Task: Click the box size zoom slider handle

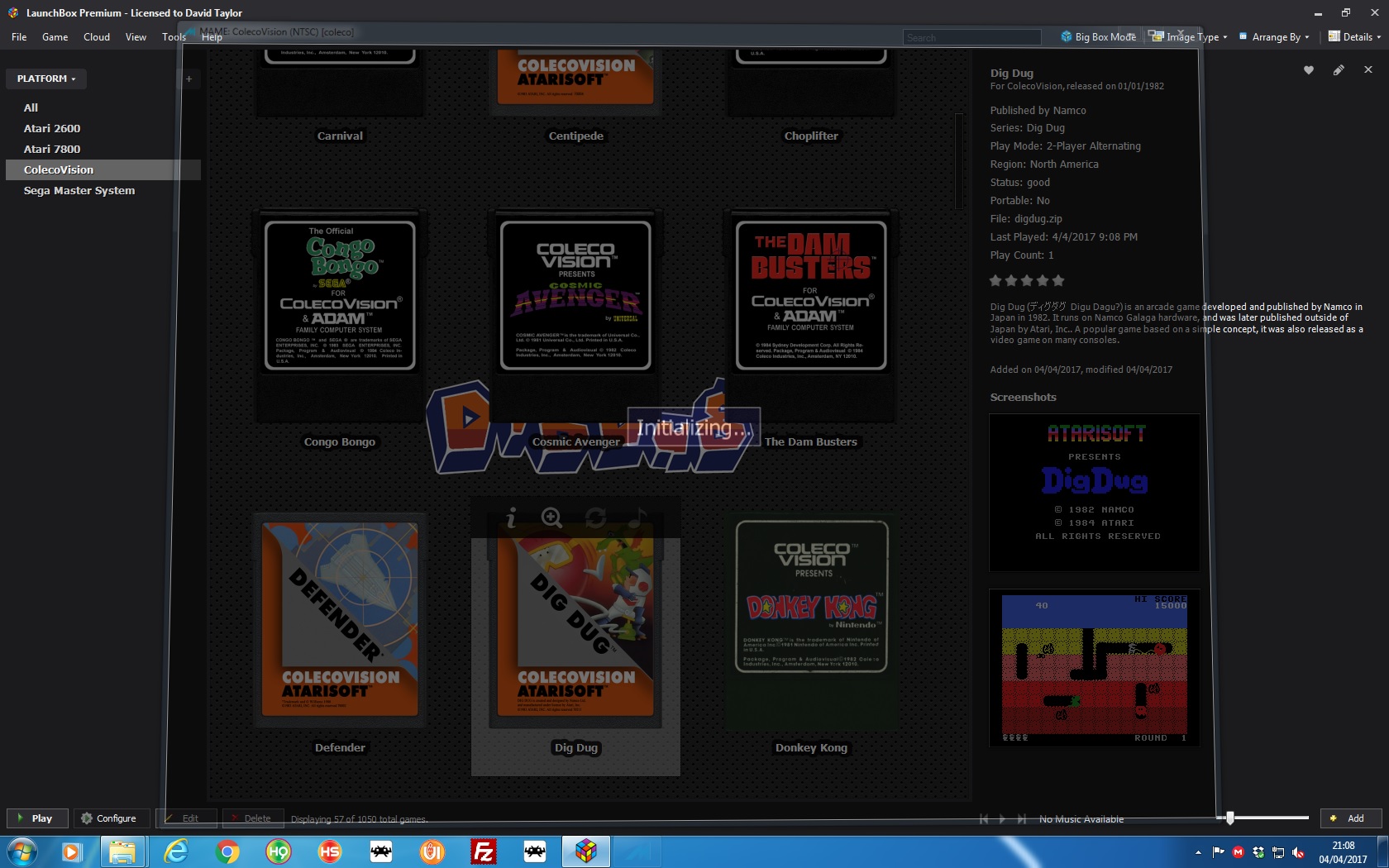Action: [1230, 818]
